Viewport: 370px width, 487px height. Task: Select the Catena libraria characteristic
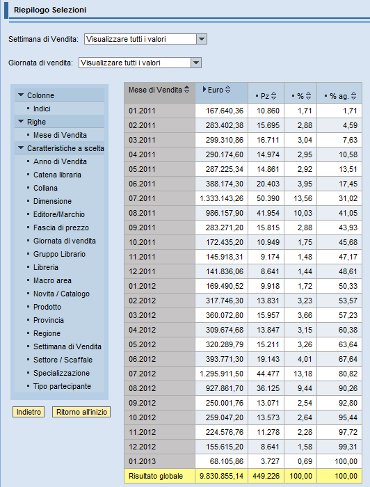point(57,175)
